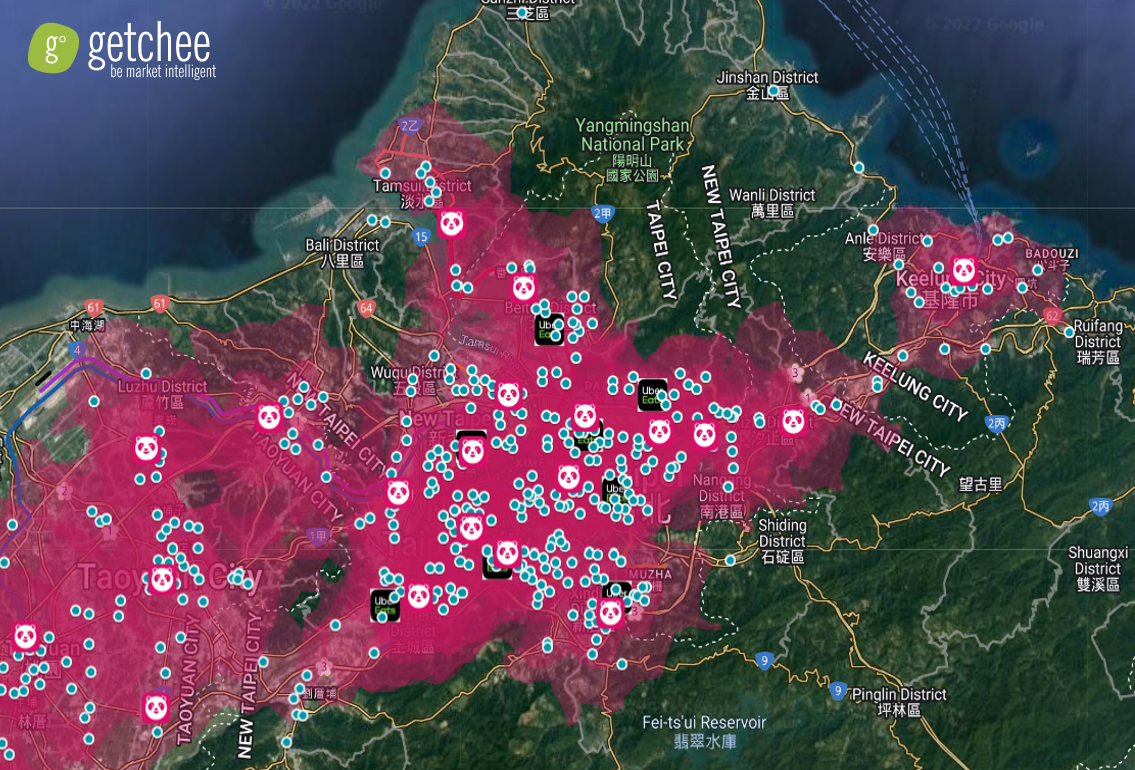The image size is (1135, 770).
Task: Click the BADOUZI label
Action: tap(1052, 253)
